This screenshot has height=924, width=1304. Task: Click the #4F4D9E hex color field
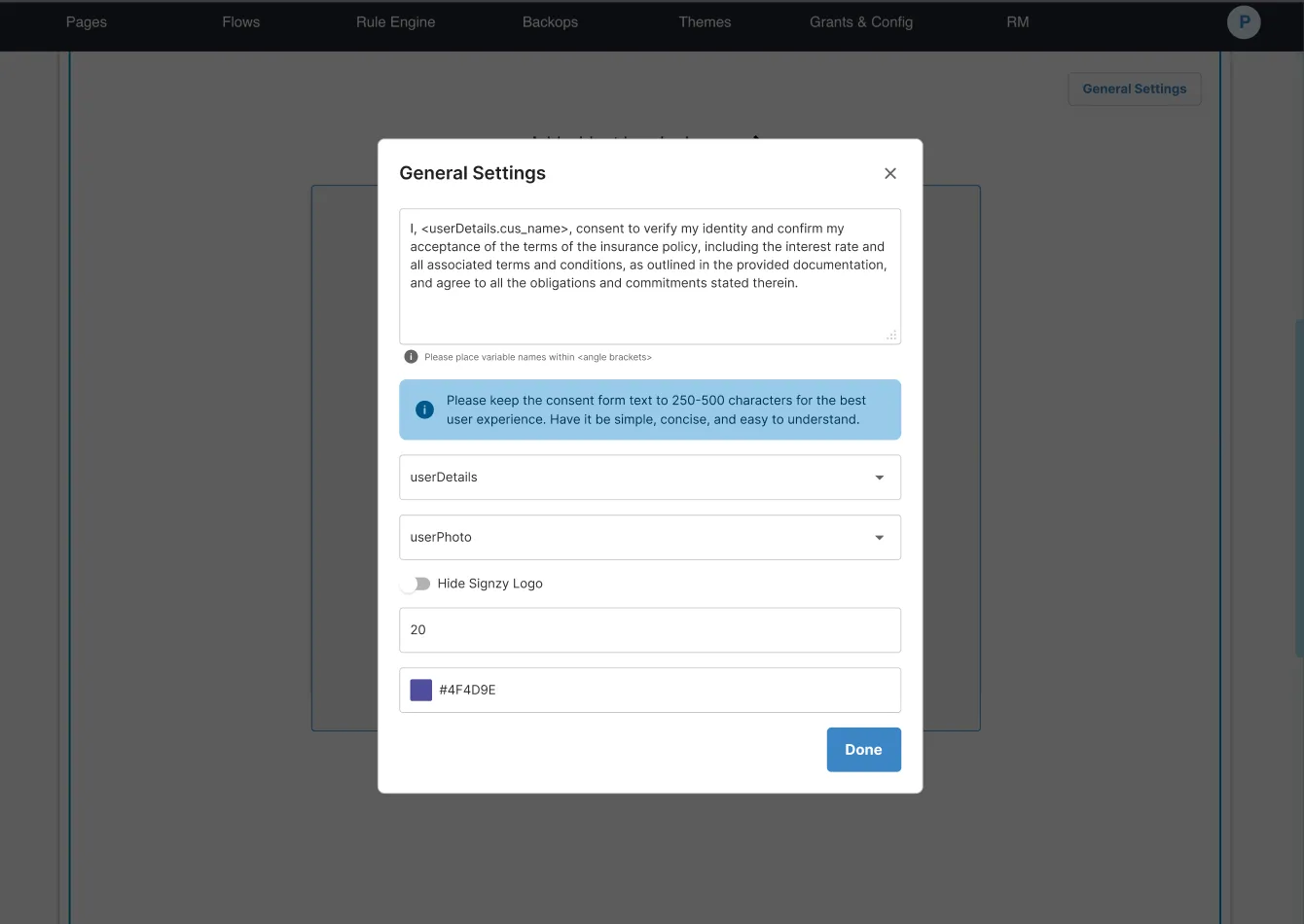[650, 690]
